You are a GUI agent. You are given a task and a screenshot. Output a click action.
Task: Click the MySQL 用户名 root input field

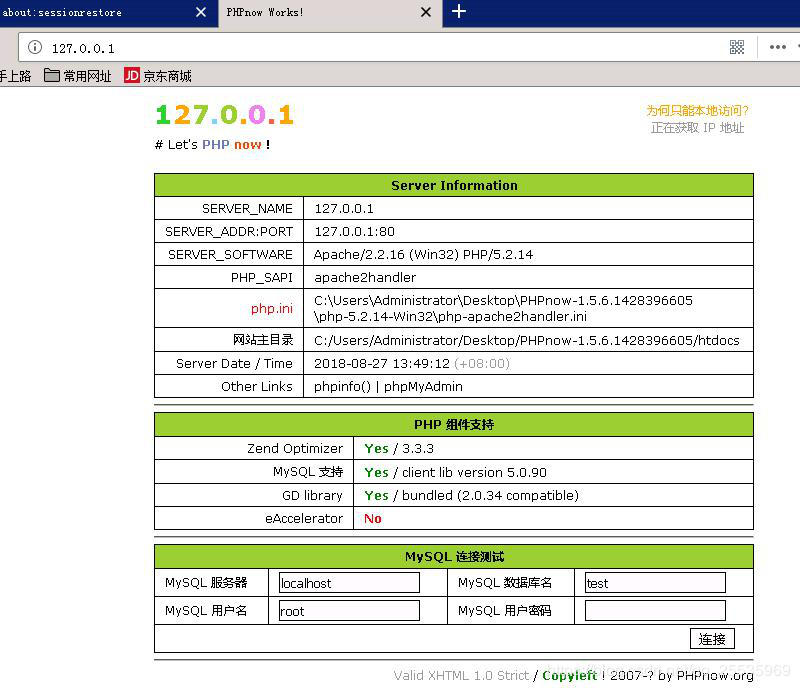(349, 611)
